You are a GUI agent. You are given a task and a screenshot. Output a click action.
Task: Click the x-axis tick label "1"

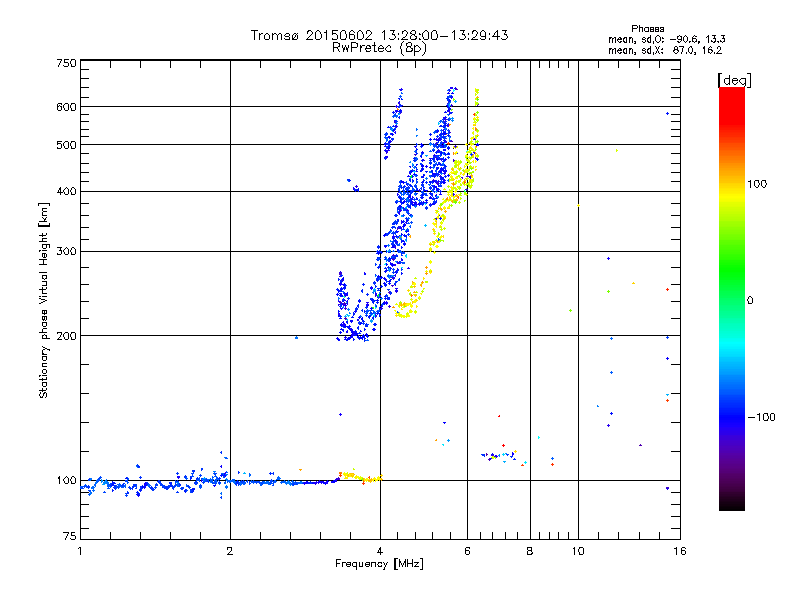coord(80,551)
